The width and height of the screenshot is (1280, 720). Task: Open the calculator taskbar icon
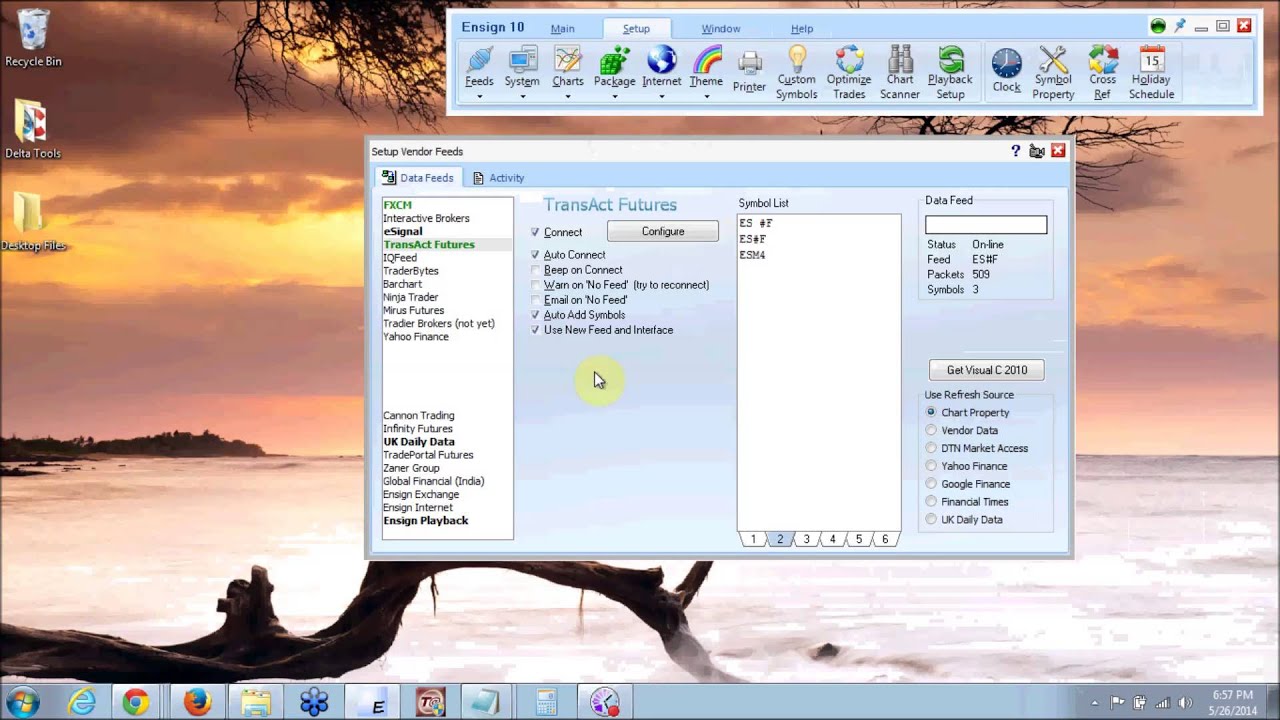point(546,702)
